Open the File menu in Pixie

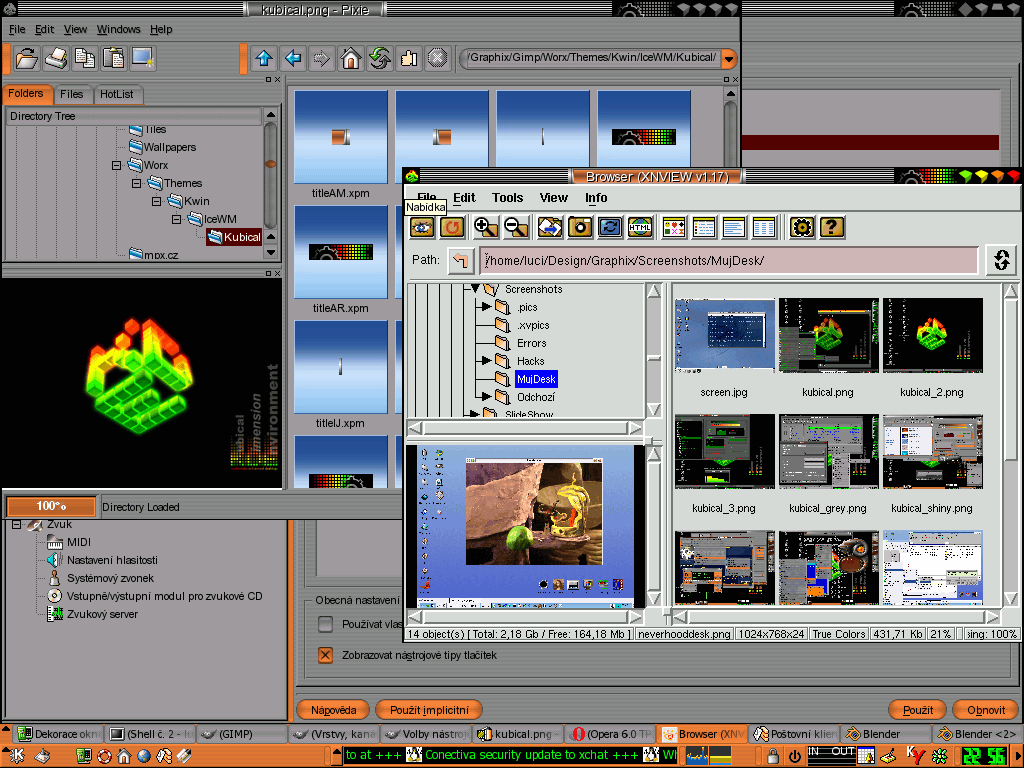point(17,29)
